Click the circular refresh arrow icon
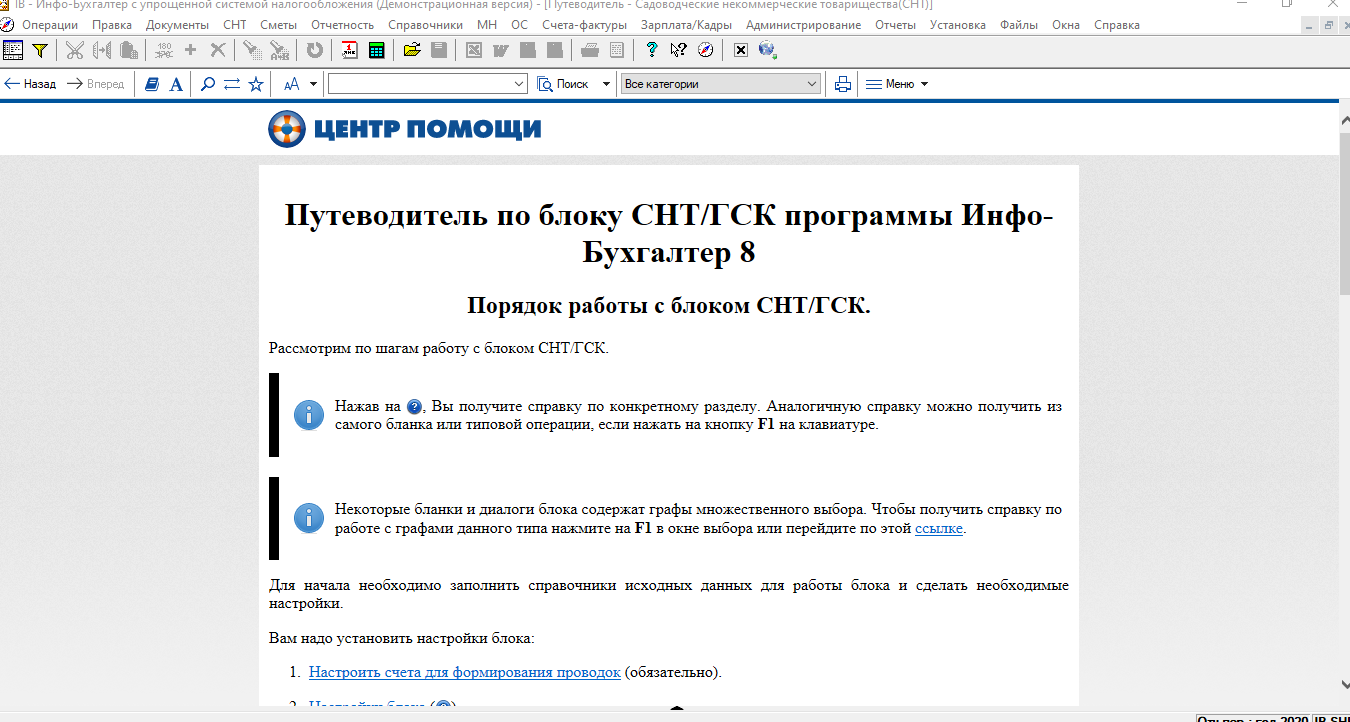This screenshot has height=722, width=1350. click(315, 49)
